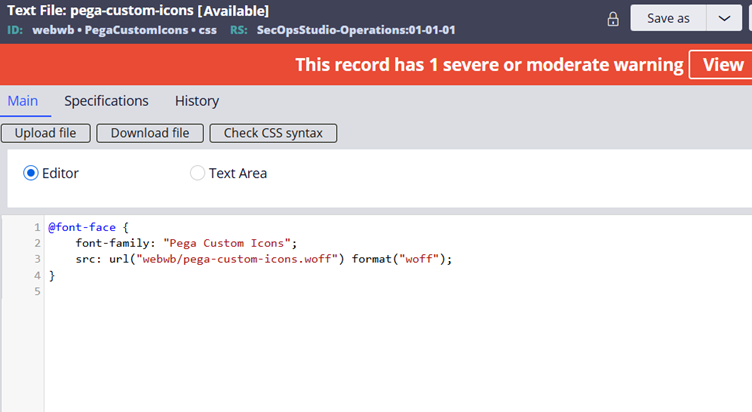This screenshot has width=752, height=412.
Task: Click the Save as button
Action: tap(668, 18)
